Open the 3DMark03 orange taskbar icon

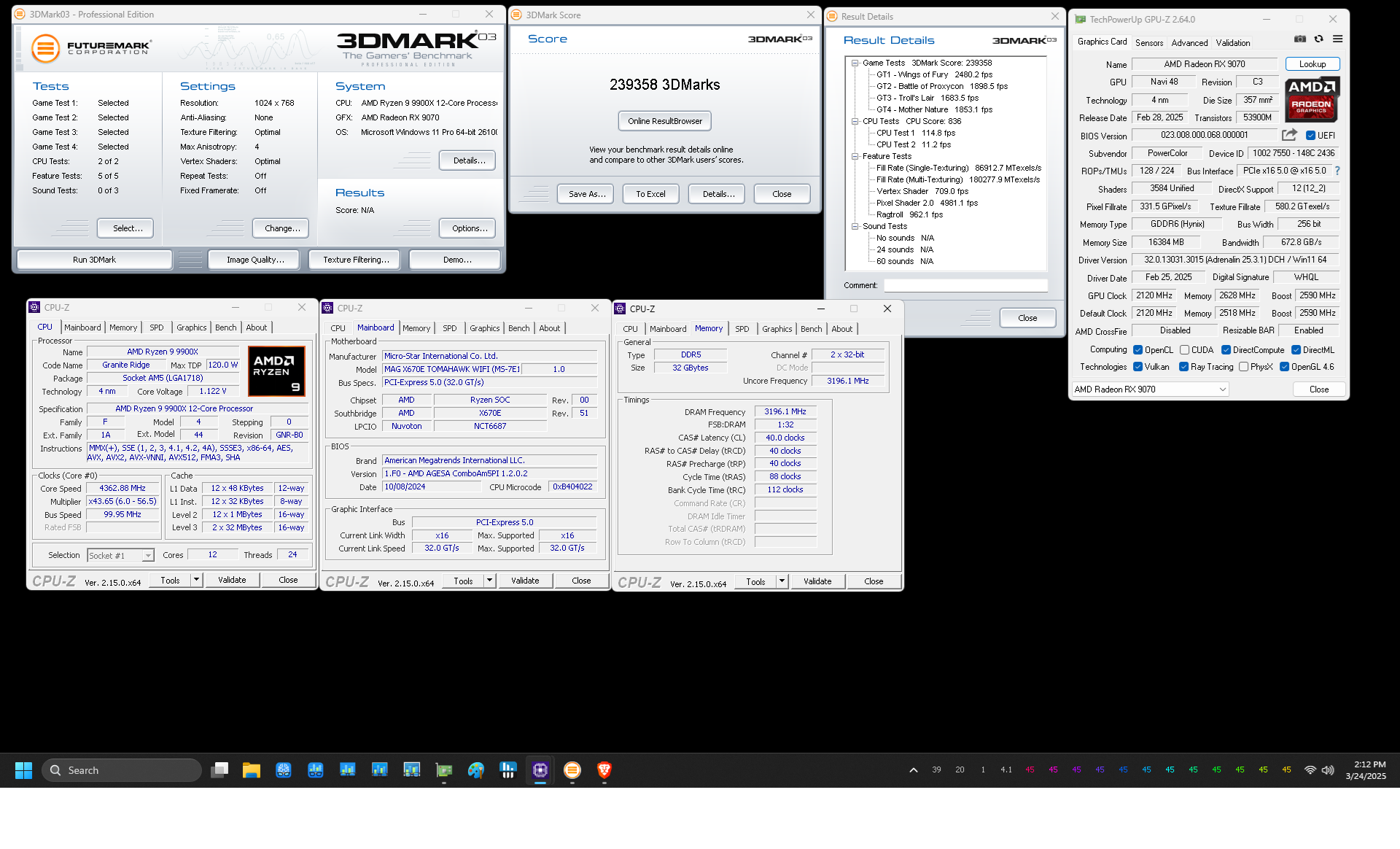[x=572, y=770]
